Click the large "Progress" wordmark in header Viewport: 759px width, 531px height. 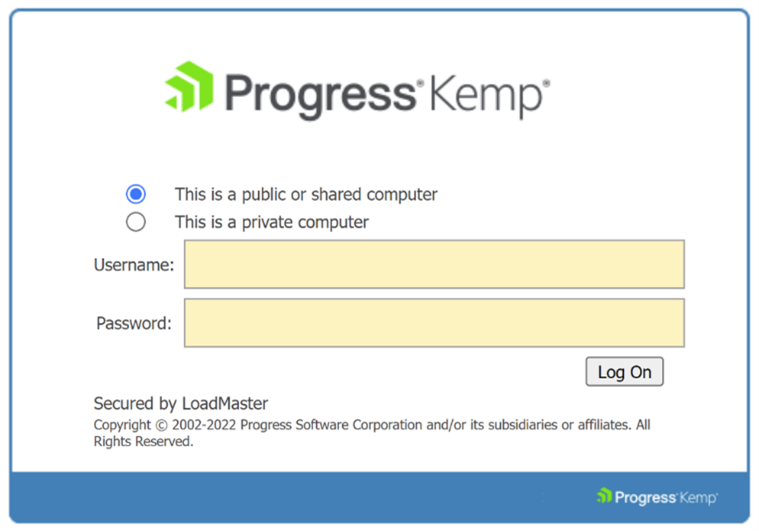(x=320, y=95)
